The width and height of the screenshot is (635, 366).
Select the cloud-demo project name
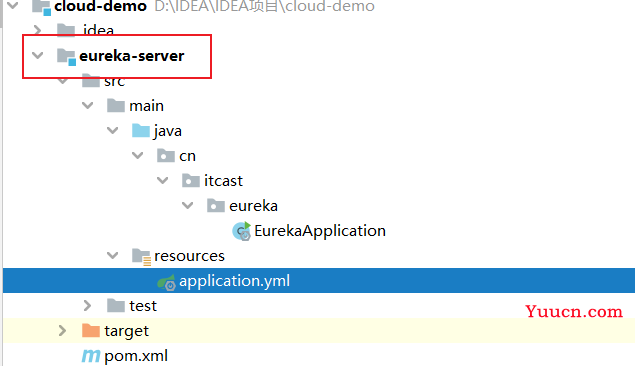tap(100, 6)
